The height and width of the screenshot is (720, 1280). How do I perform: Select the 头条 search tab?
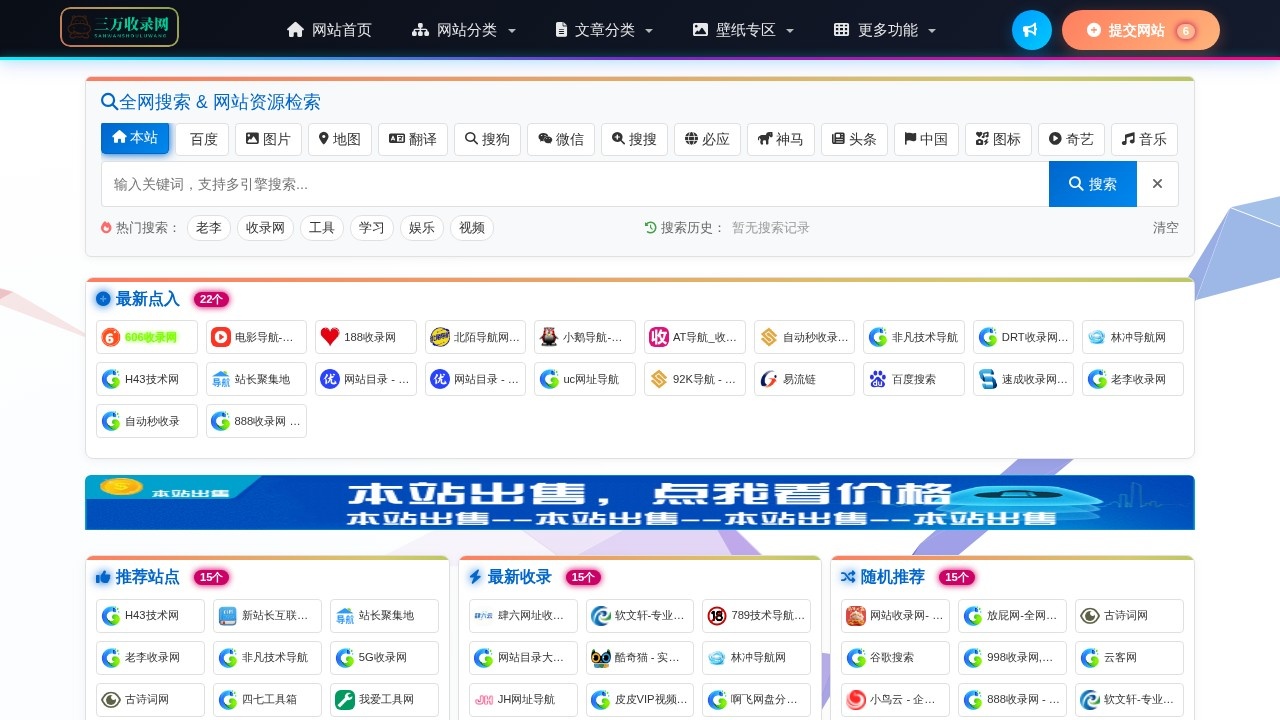[854, 139]
